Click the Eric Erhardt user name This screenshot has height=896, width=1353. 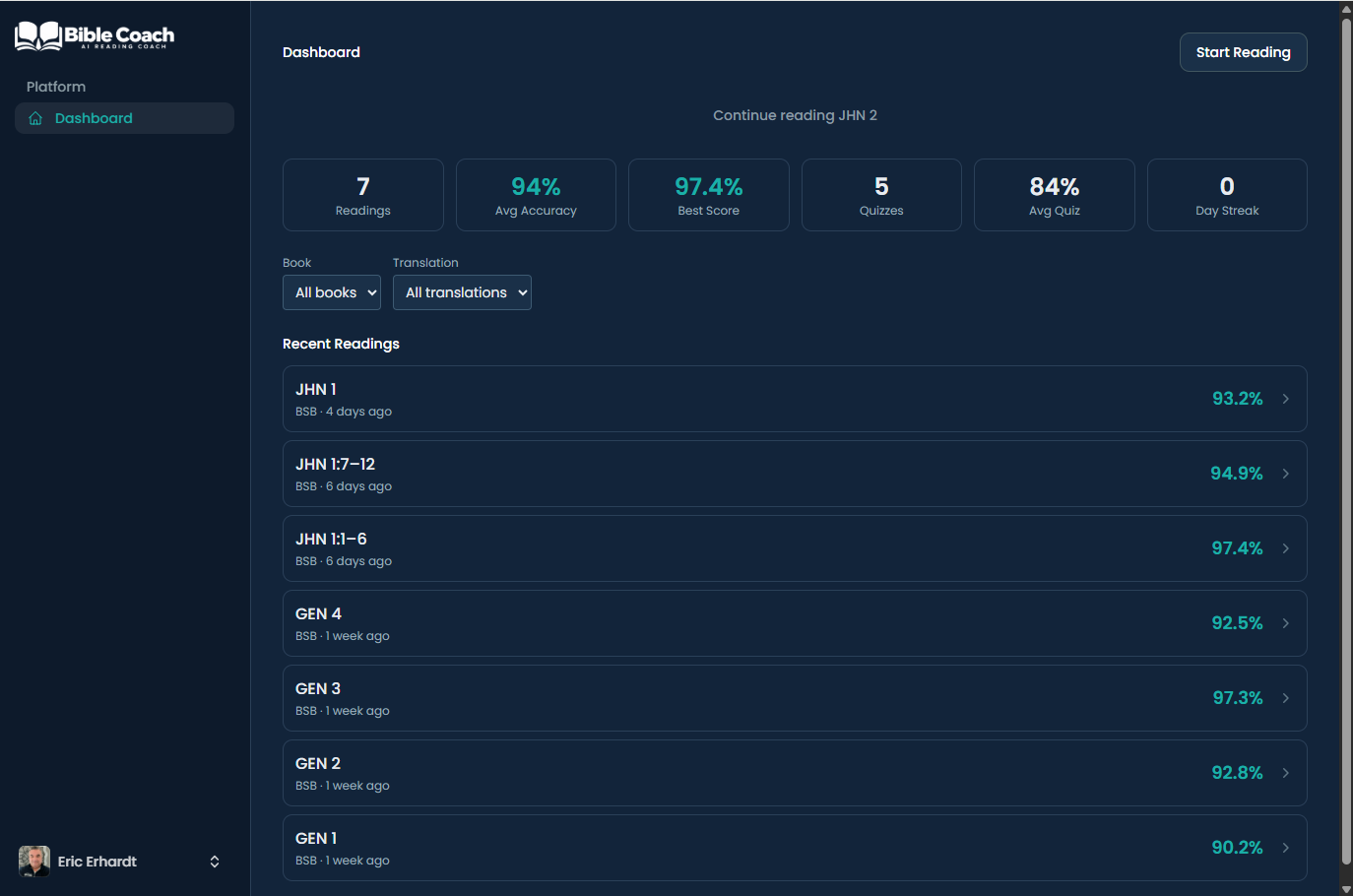point(97,862)
